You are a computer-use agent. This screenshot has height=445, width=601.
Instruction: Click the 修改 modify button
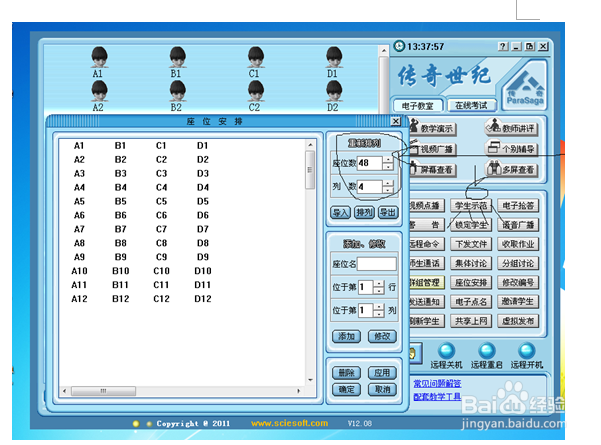pyautogui.click(x=382, y=336)
